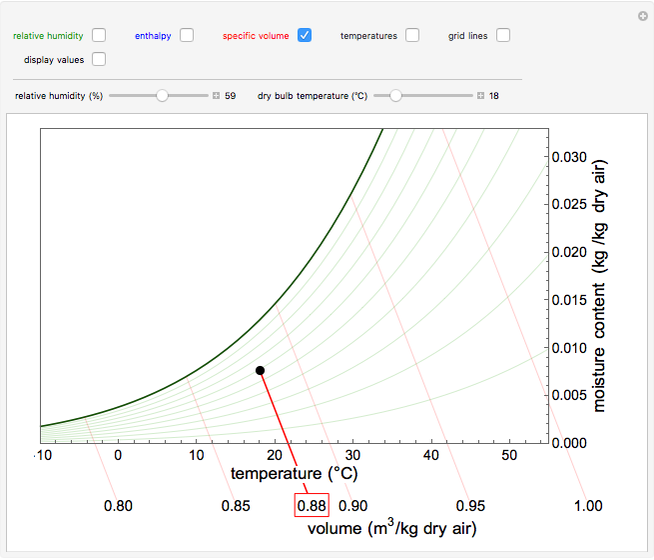Click the 1.00 volume axis label
Screen dimensions: 654x560
[588, 506]
